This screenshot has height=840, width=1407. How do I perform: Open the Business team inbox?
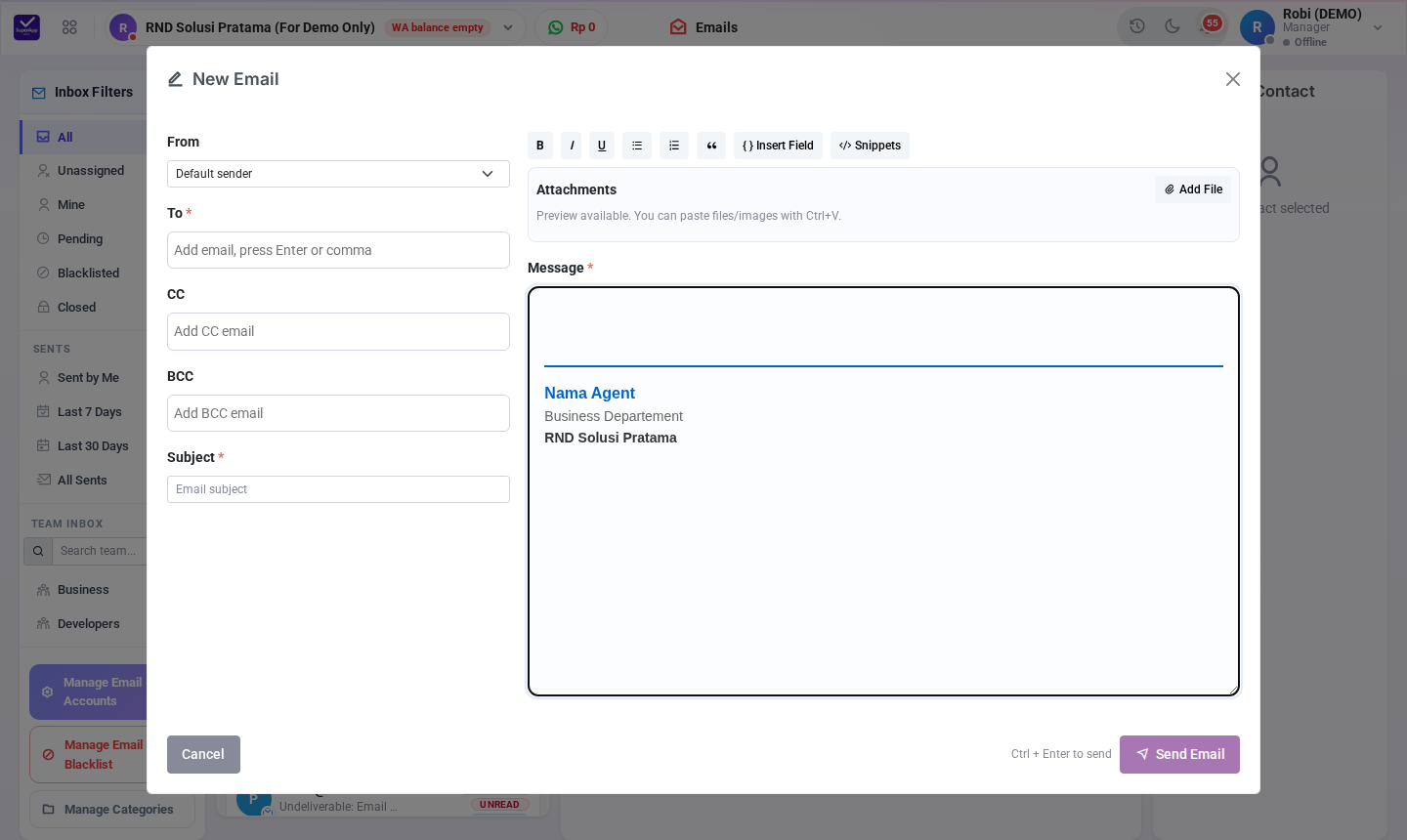[x=83, y=590]
